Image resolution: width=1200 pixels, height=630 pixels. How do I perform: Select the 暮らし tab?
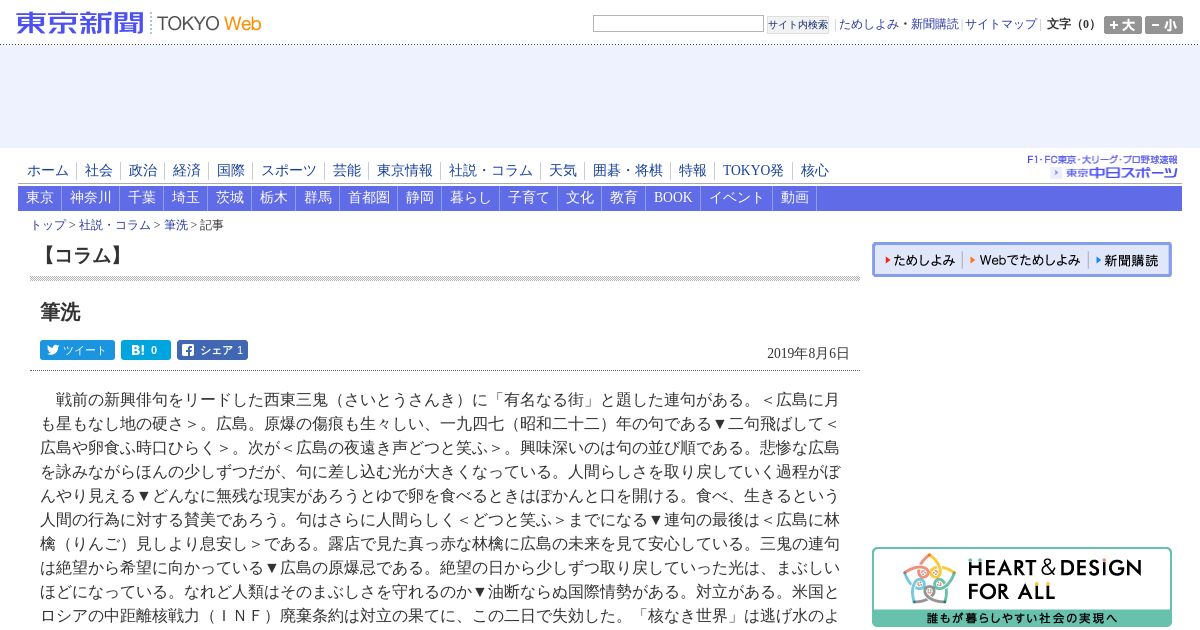(471, 198)
